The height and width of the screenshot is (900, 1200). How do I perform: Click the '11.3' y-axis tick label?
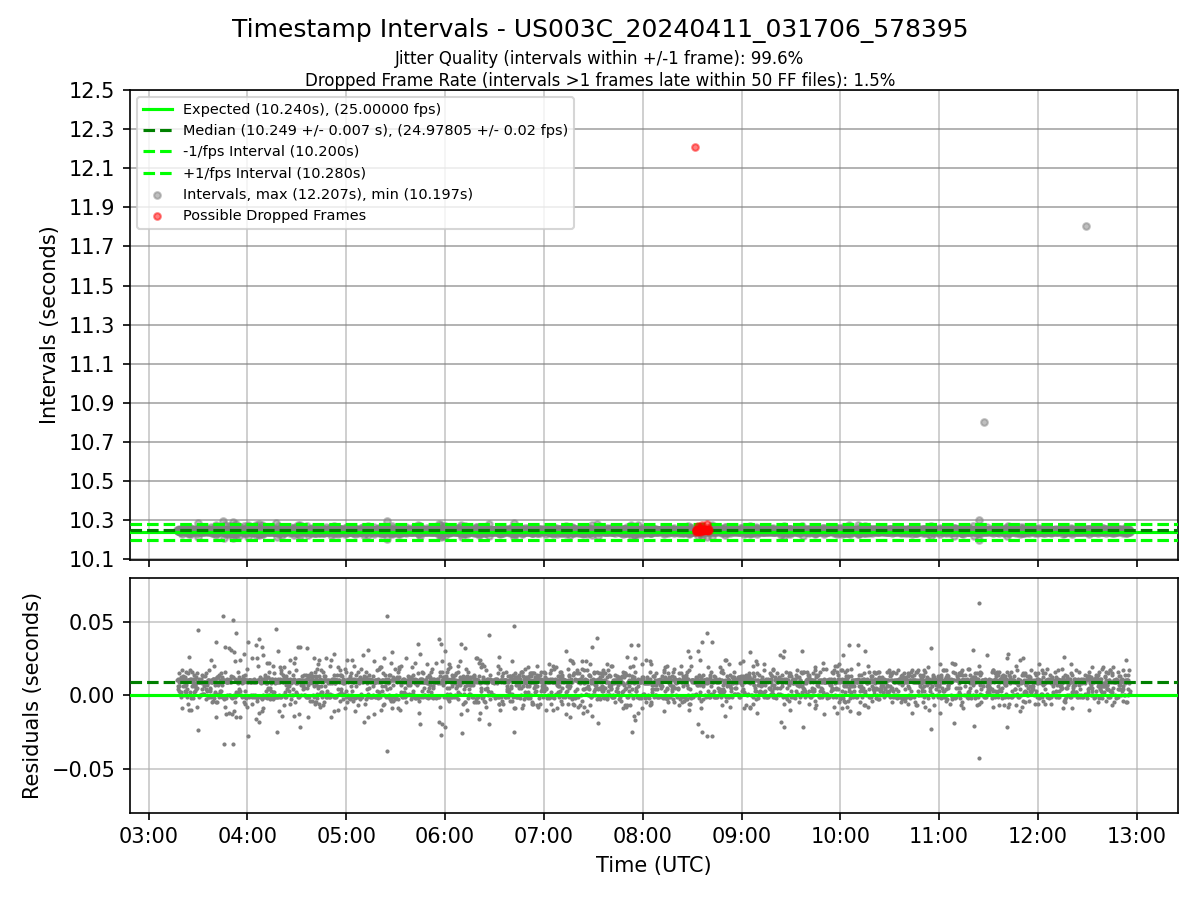click(x=92, y=325)
